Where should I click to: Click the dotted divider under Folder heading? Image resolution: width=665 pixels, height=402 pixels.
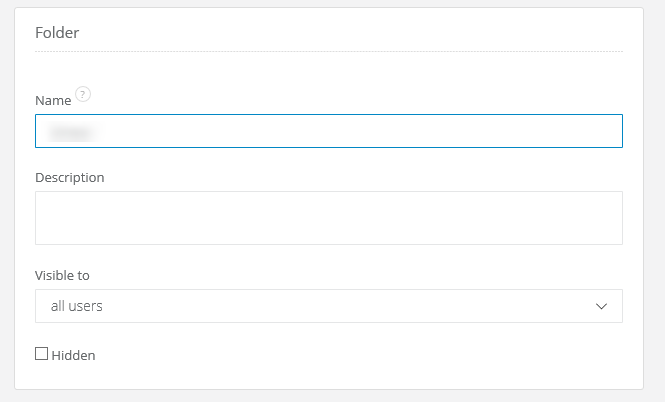tap(328, 51)
